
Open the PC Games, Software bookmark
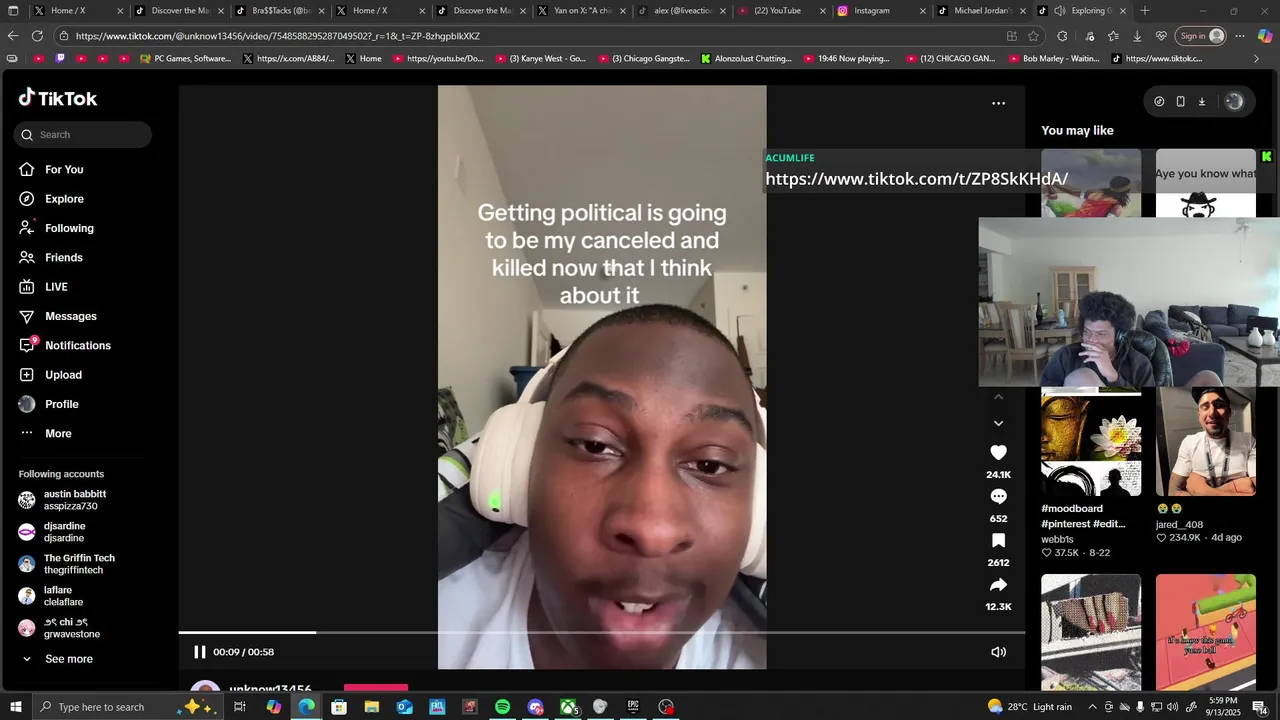tap(185, 59)
